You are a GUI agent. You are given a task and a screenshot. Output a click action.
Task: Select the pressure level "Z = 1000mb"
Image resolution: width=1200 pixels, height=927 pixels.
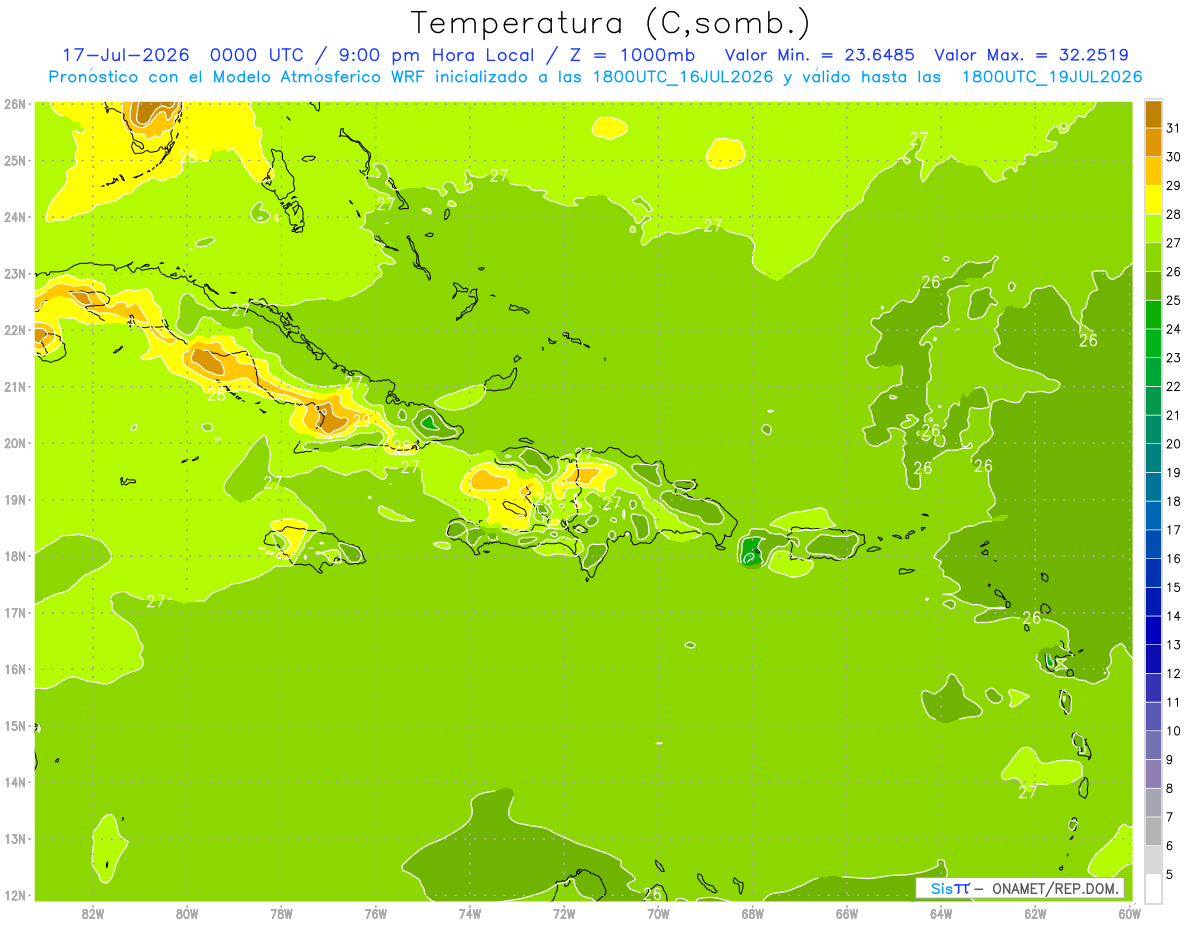[633, 55]
